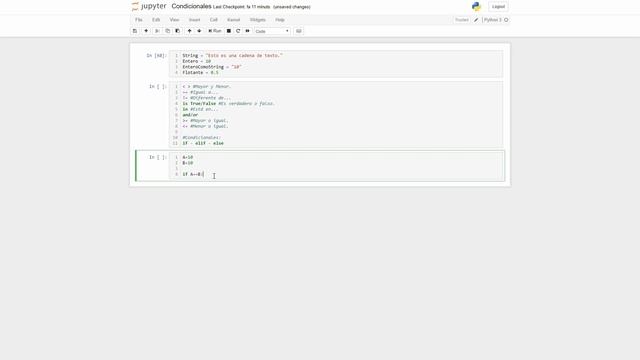This screenshot has width=640, height=360.
Task: Click the edit mode pencil icon
Action: (x=476, y=20)
